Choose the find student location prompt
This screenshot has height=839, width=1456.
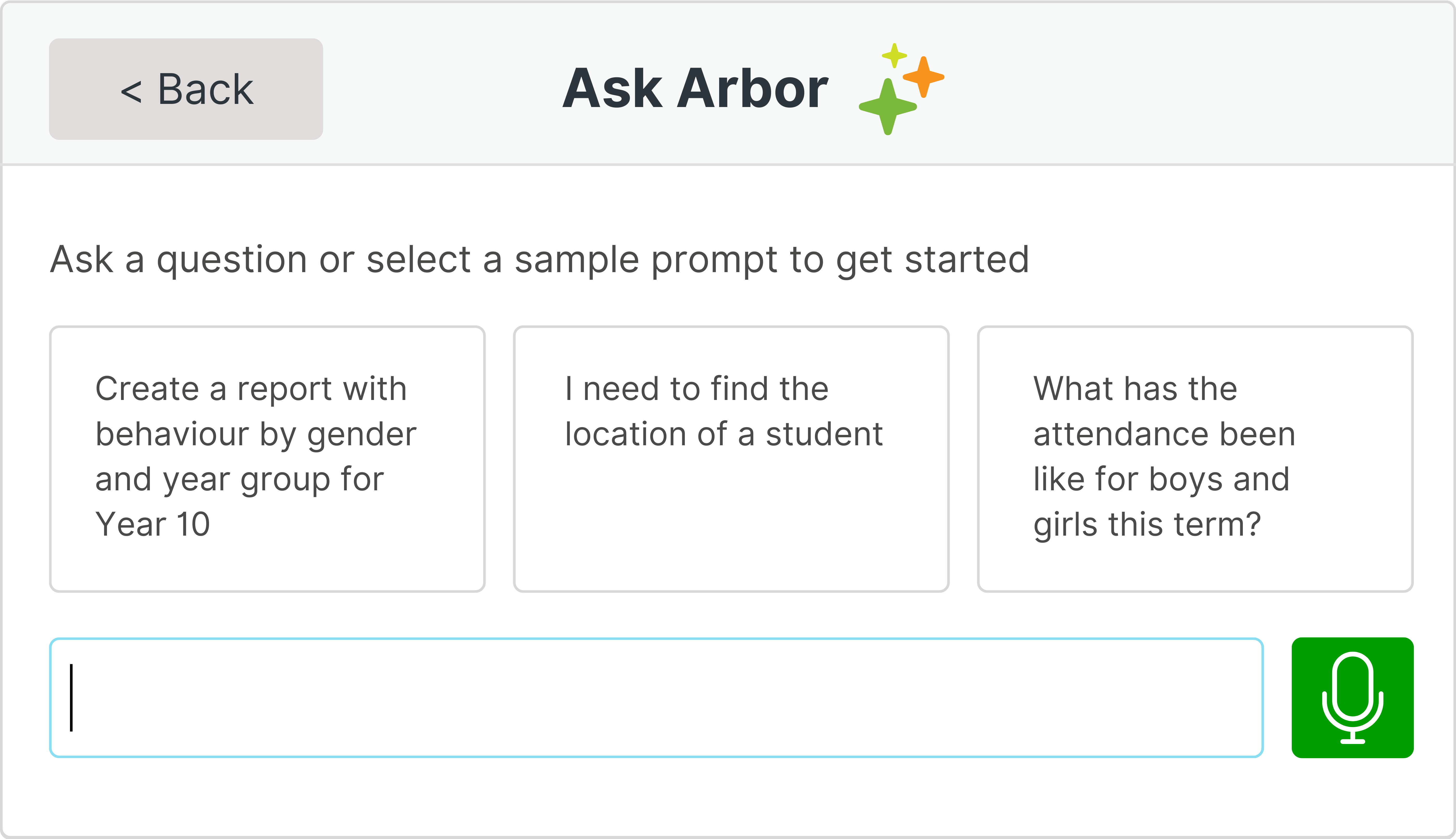730,459
